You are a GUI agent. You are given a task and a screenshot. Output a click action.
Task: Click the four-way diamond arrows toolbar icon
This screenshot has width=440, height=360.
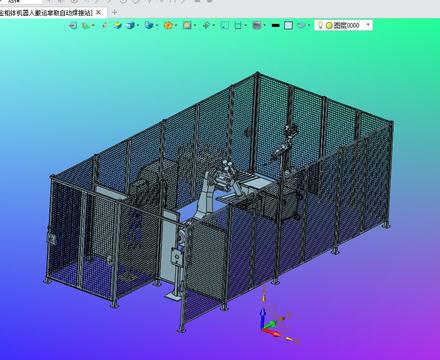pos(206,25)
